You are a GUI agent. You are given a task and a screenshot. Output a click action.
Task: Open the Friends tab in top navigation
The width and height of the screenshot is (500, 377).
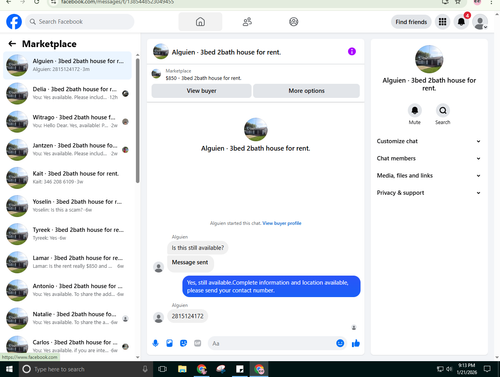click(x=247, y=22)
